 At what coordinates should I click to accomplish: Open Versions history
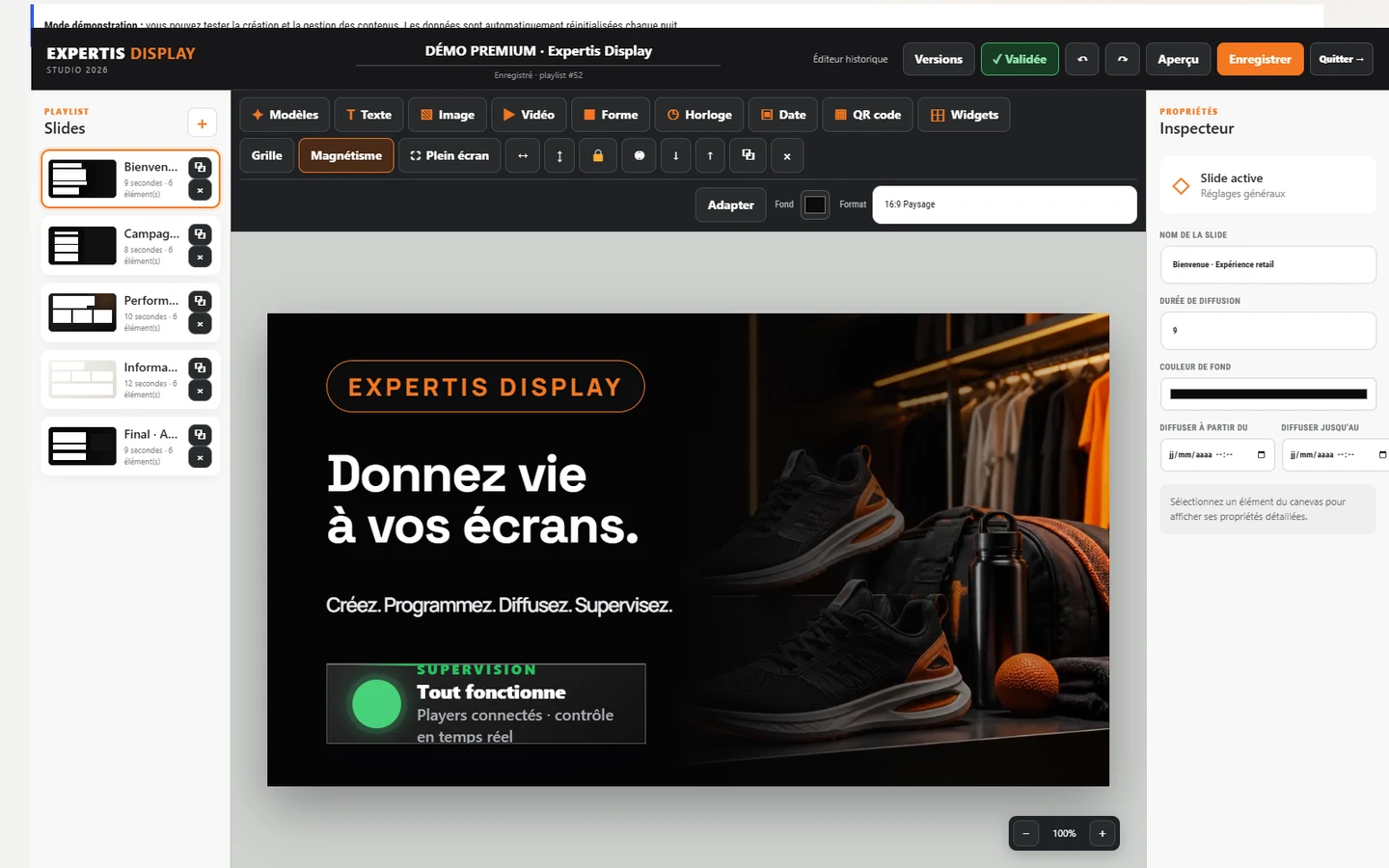point(939,59)
